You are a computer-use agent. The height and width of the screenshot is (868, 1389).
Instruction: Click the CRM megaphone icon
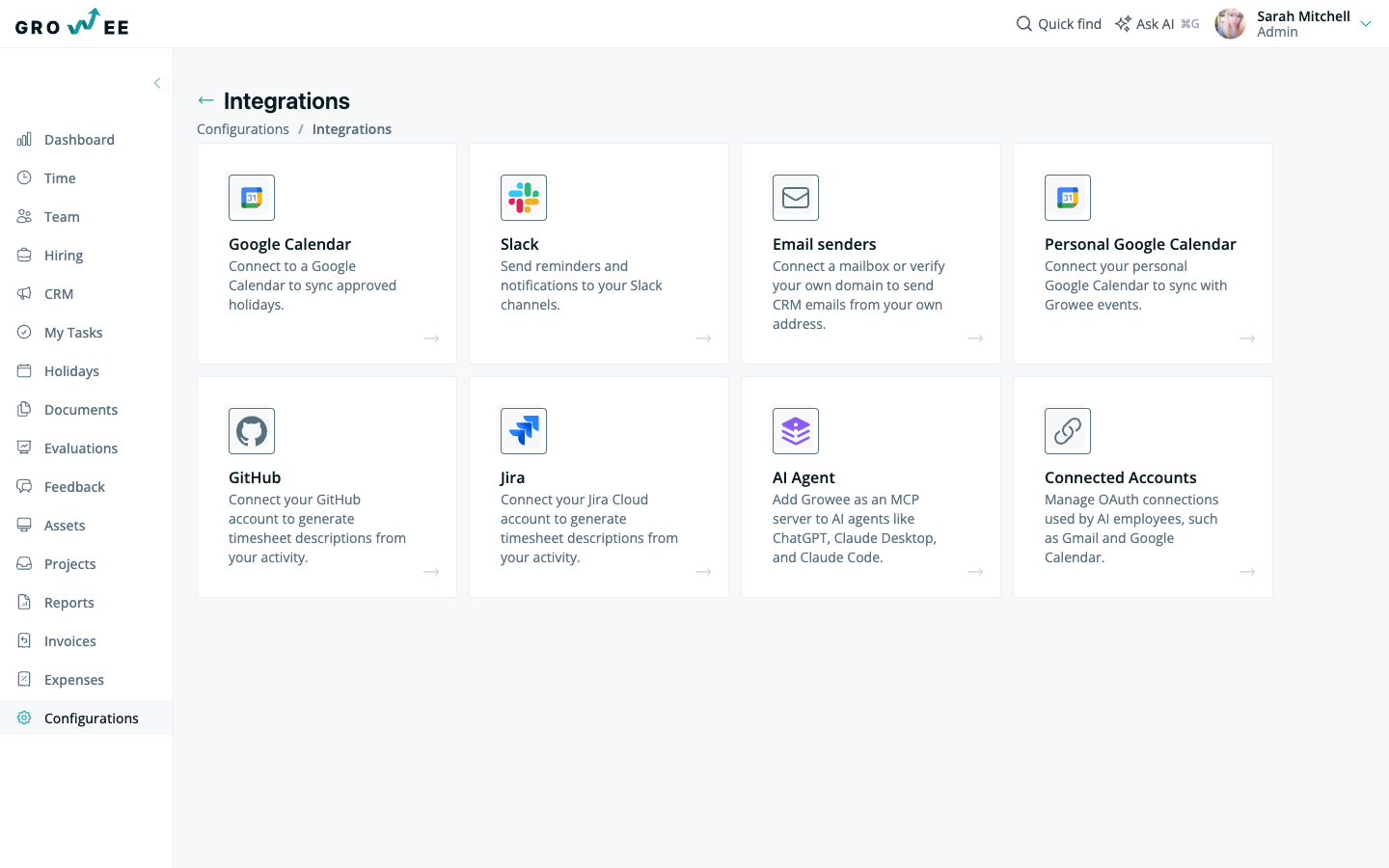(24, 294)
